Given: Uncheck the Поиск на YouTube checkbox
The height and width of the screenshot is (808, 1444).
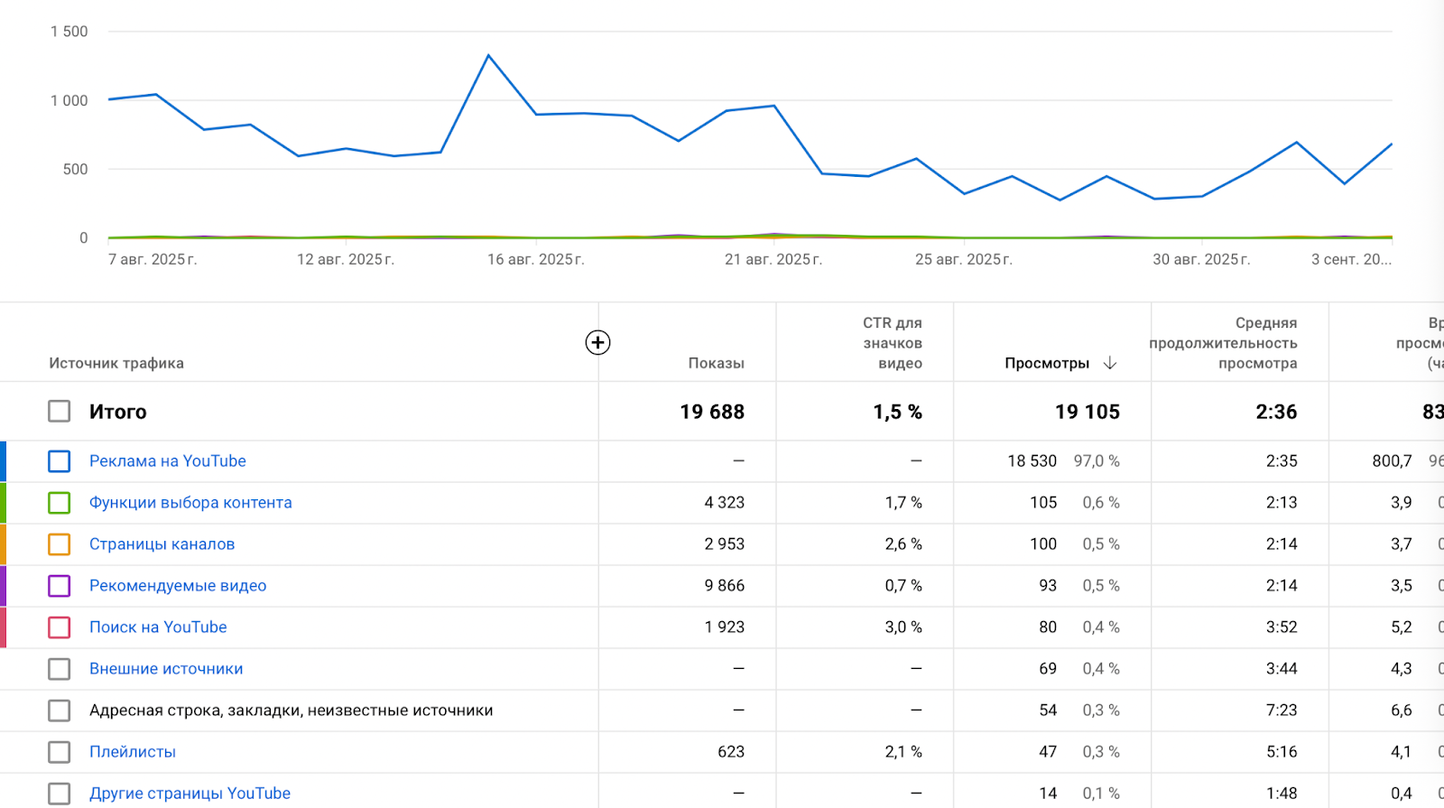Looking at the screenshot, I should coord(59,627).
